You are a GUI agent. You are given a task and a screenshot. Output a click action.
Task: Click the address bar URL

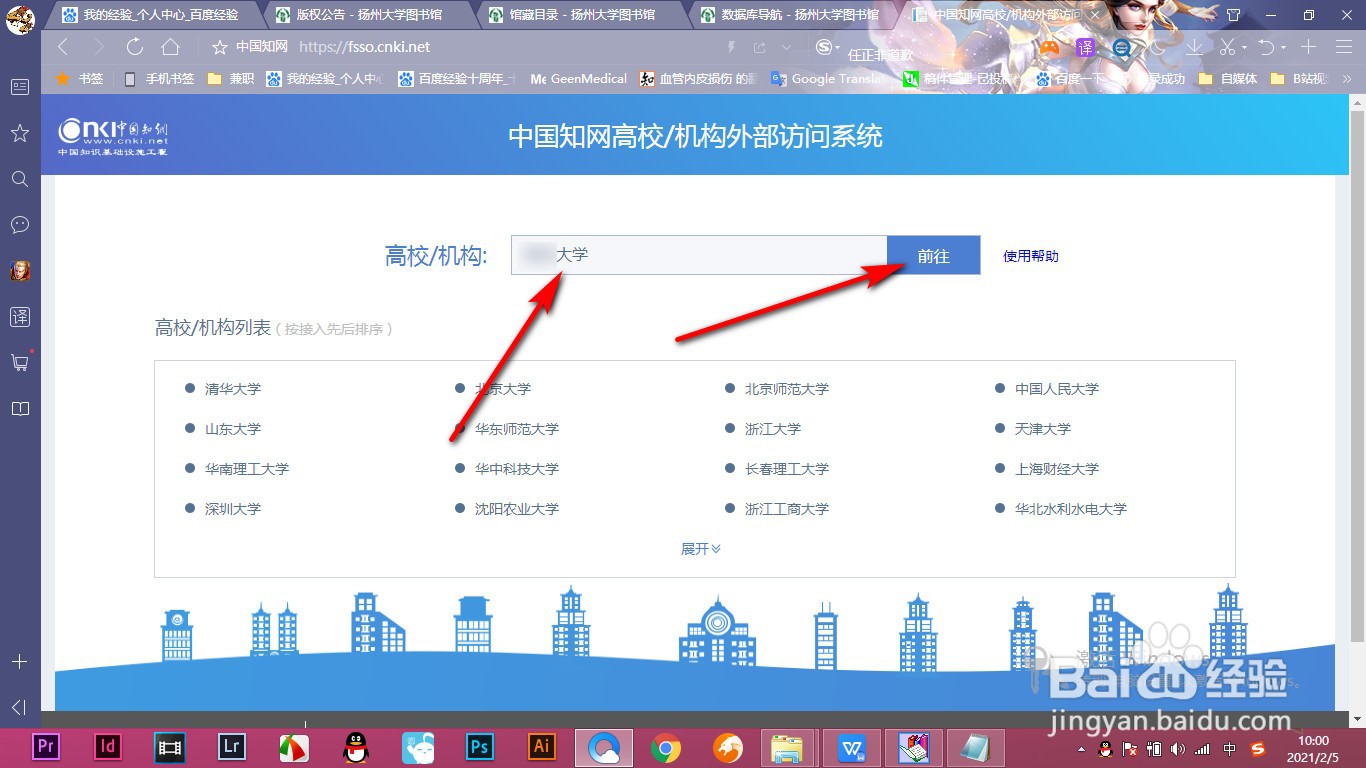click(x=364, y=47)
